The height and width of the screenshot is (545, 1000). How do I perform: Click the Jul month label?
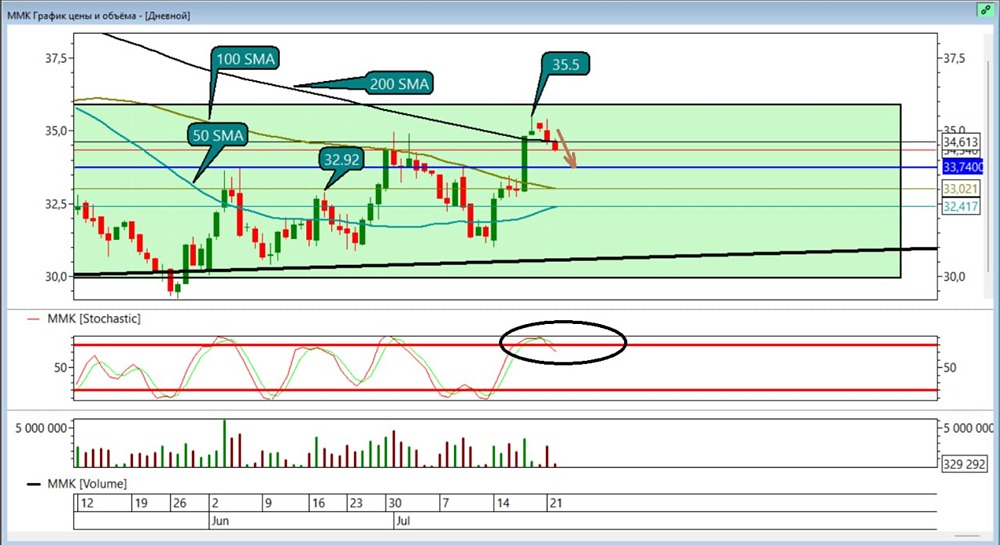point(403,521)
